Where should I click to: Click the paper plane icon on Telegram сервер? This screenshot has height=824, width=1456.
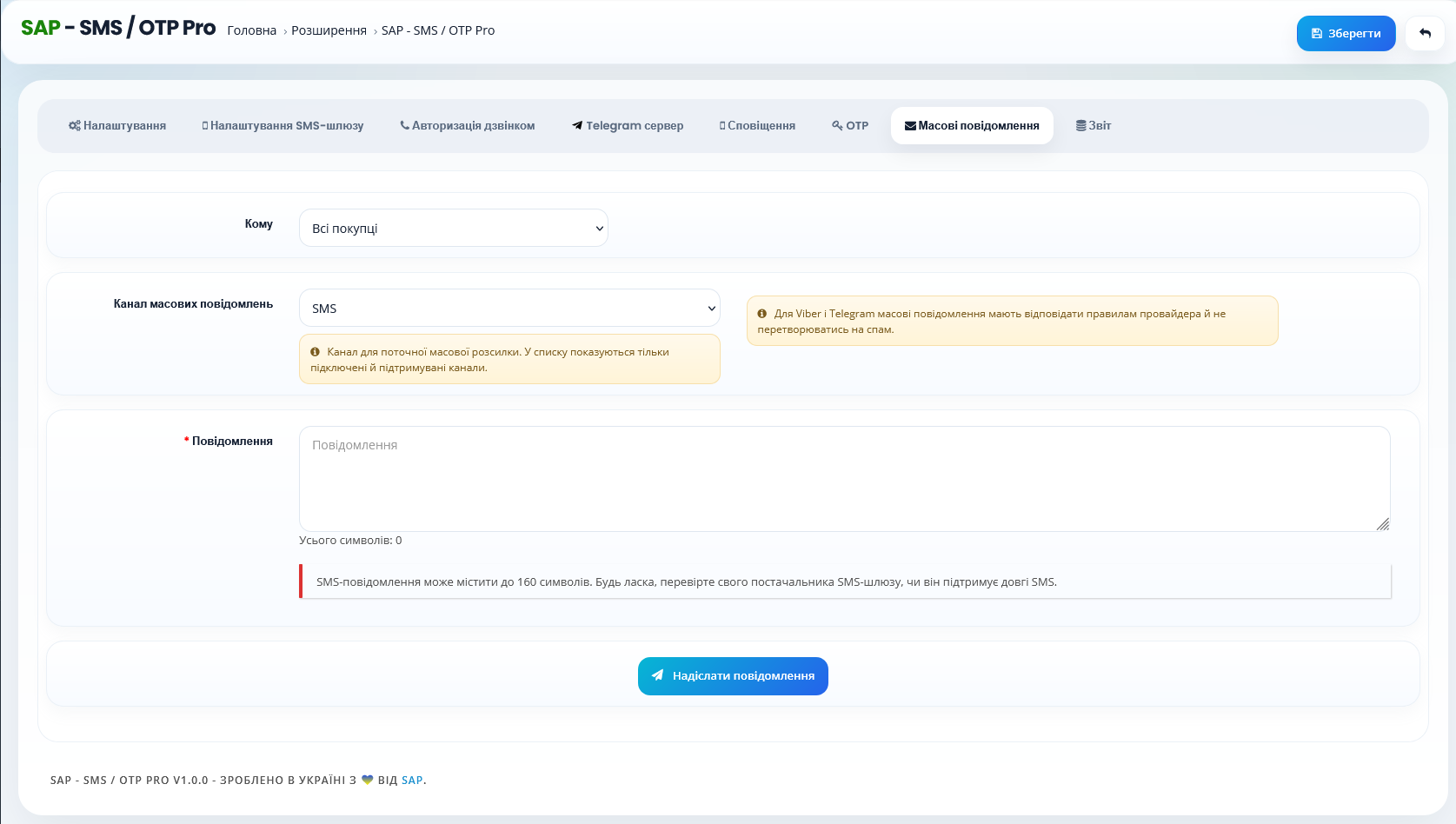[x=577, y=125]
